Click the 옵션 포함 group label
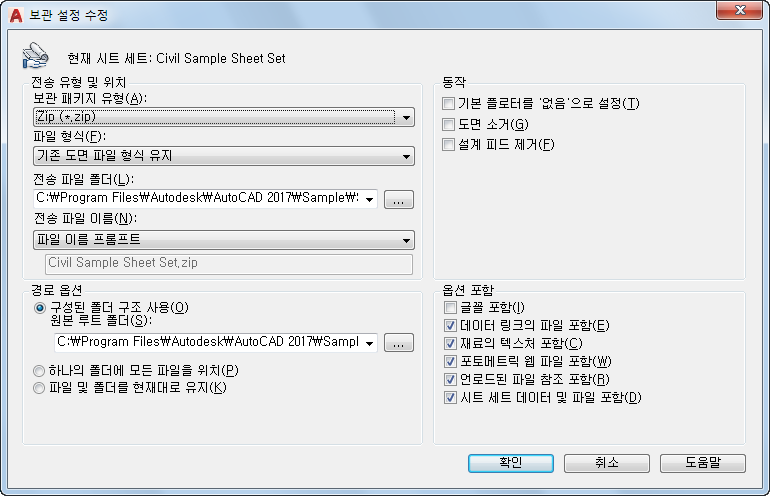The image size is (770, 496). coord(468,290)
